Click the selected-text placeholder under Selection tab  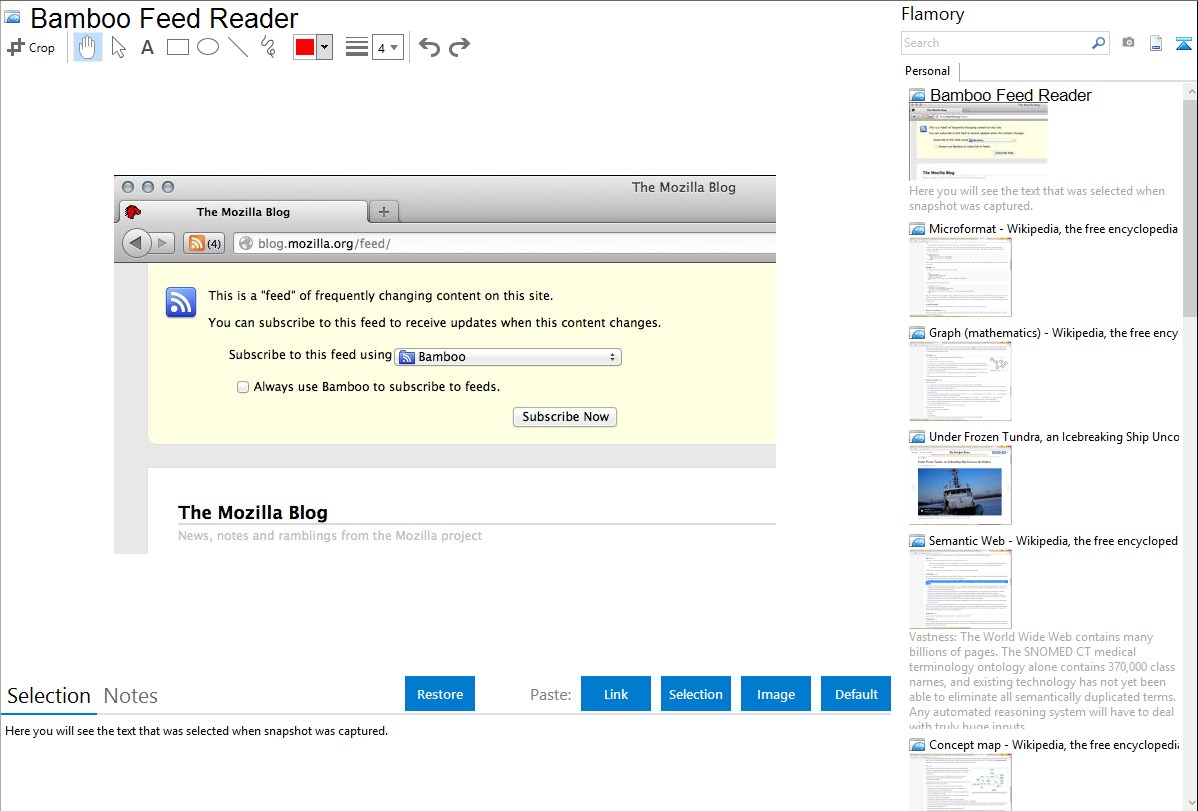(196, 731)
